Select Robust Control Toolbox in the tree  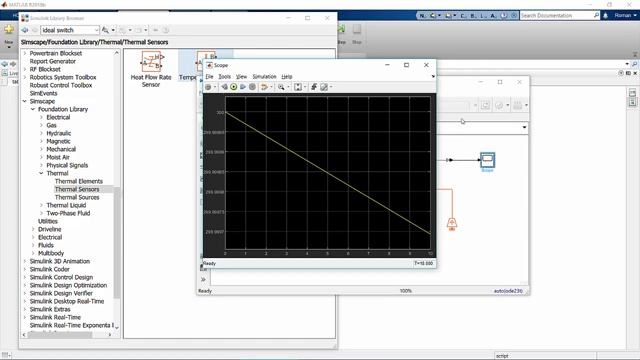point(61,85)
